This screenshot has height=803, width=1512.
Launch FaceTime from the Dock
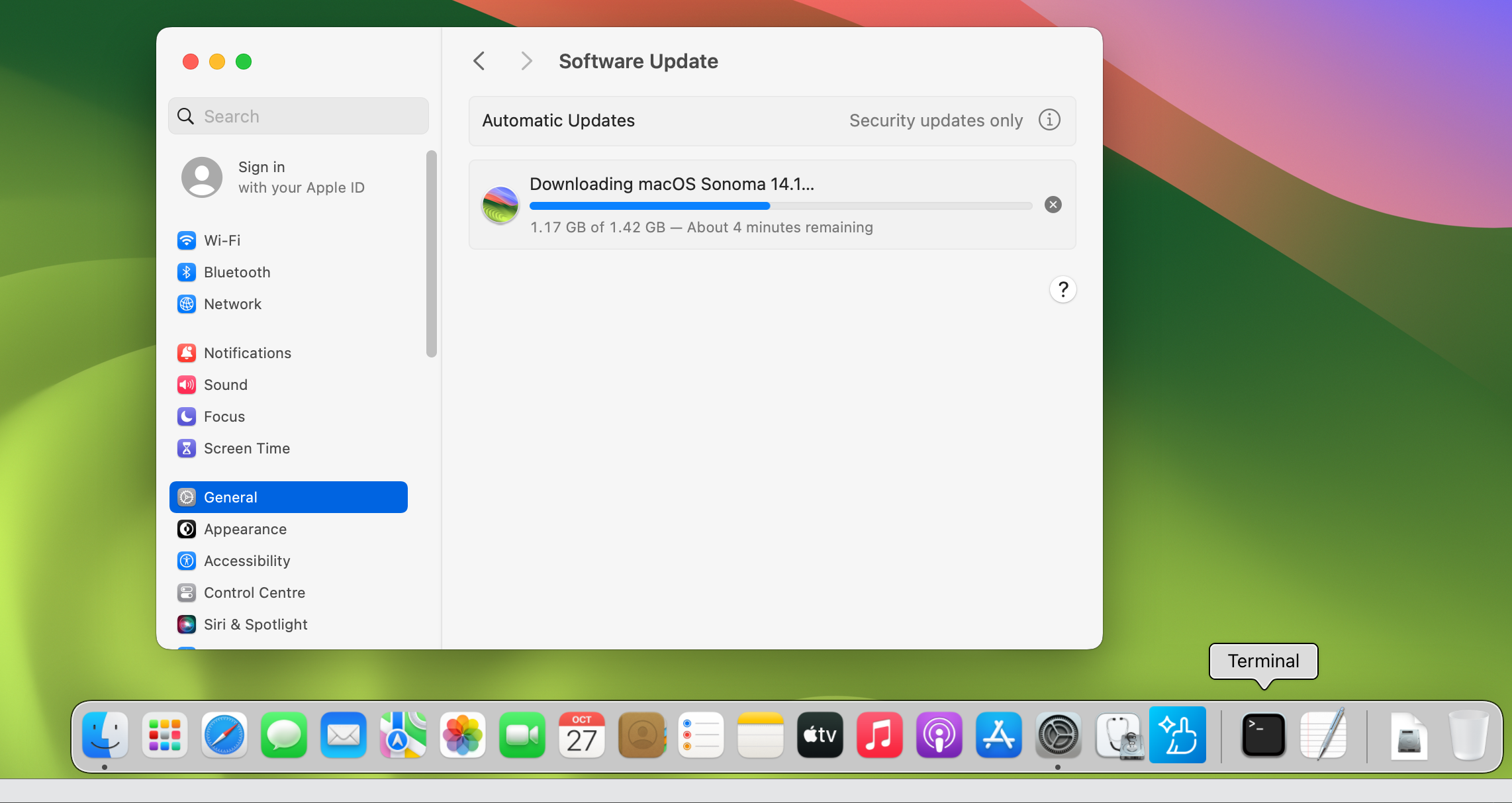pos(522,735)
